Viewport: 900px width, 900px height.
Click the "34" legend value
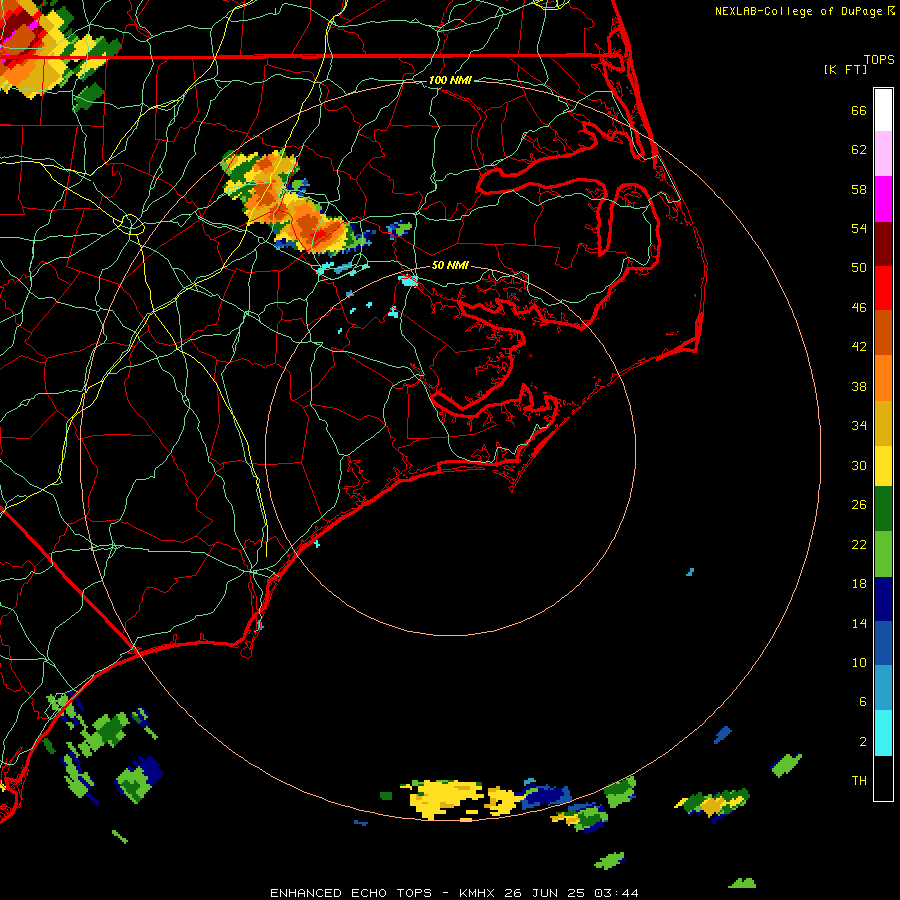coord(859,426)
